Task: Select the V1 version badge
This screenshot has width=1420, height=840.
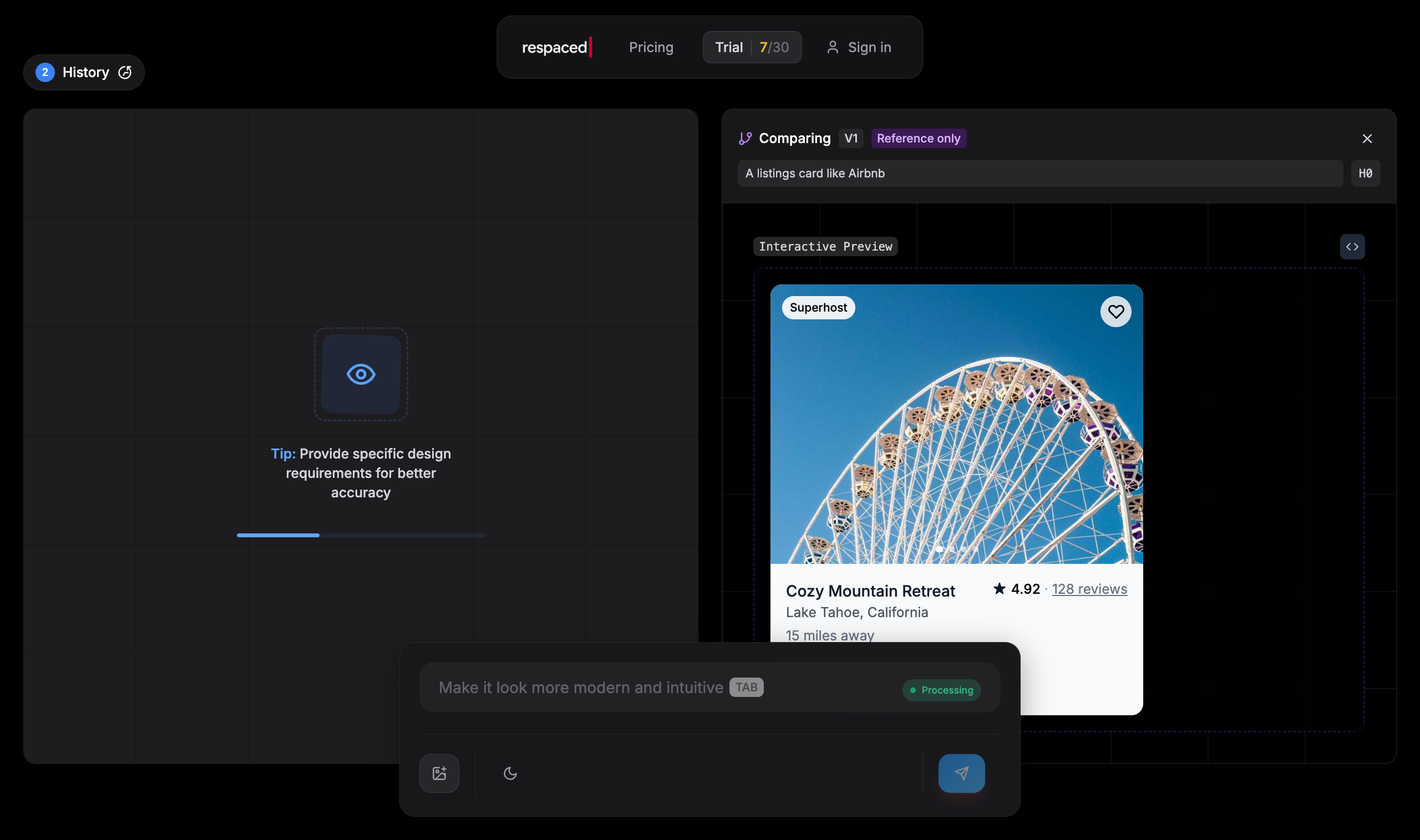Action: (850, 139)
